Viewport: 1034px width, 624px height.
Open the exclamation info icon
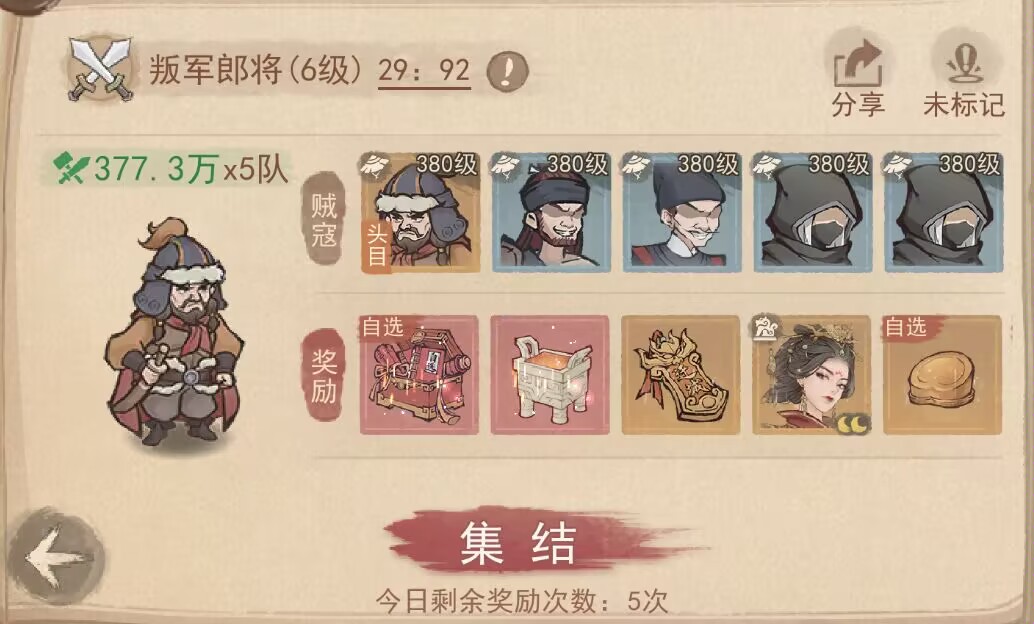pyautogui.click(x=507, y=71)
